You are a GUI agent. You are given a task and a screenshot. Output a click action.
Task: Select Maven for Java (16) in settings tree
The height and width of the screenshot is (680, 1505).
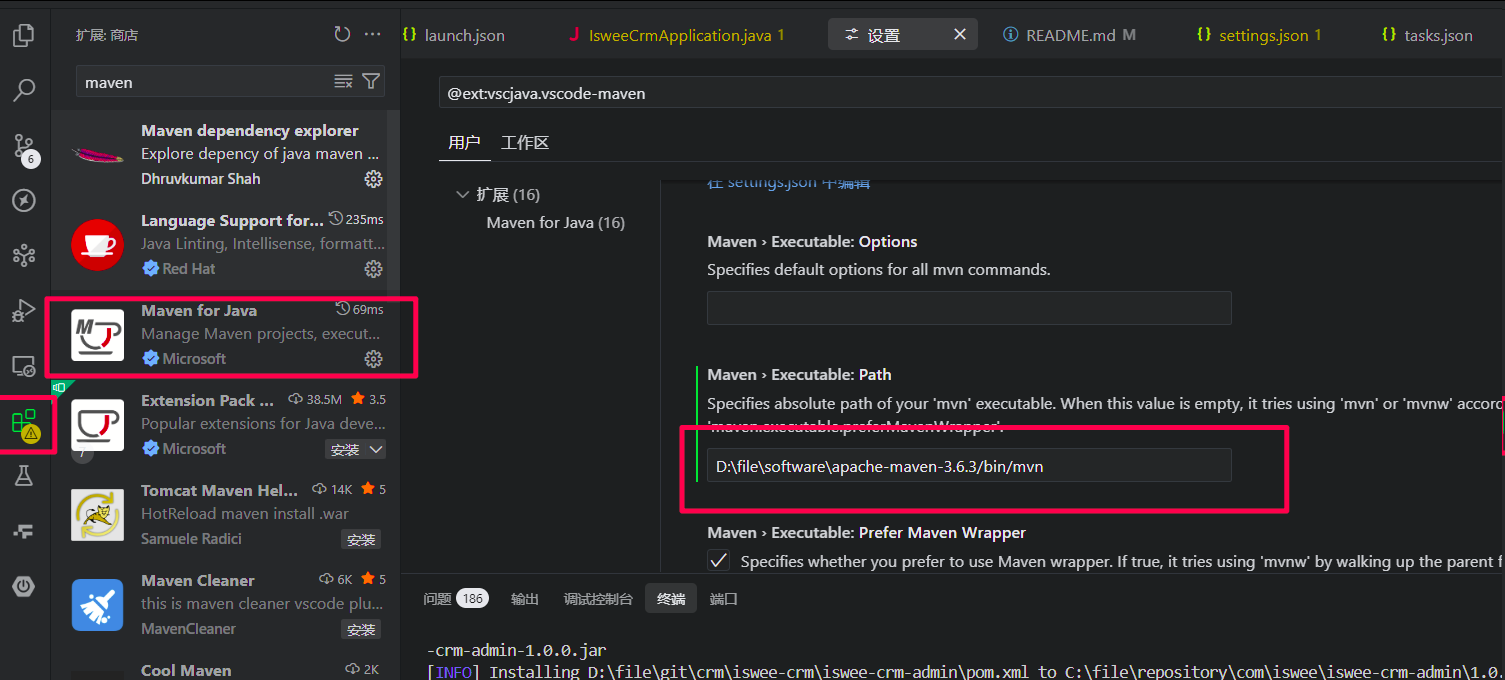tap(555, 223)
